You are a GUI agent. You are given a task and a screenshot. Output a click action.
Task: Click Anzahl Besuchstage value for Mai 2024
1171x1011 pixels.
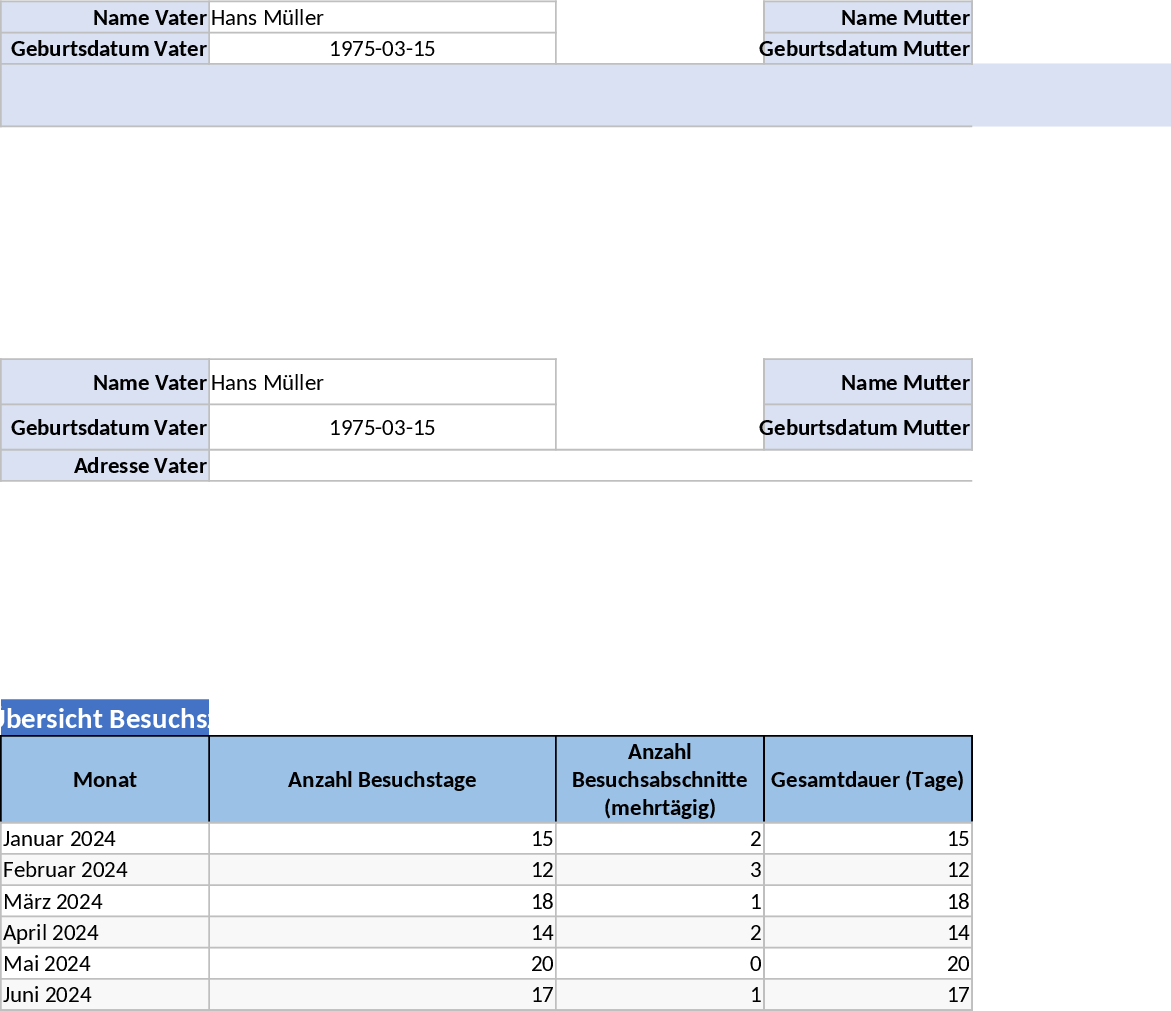pos(382,963)
